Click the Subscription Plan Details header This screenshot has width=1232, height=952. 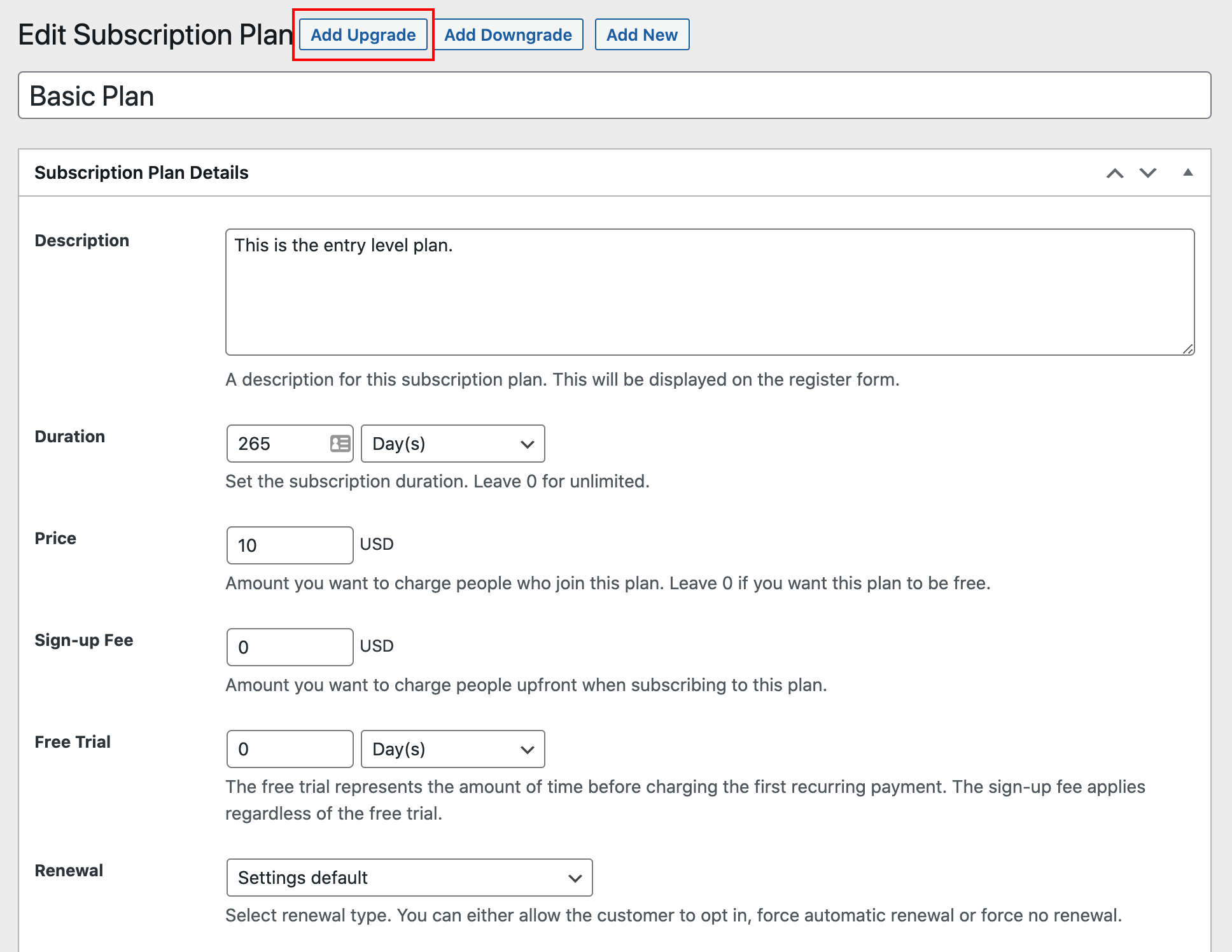[x=141, y=172]
